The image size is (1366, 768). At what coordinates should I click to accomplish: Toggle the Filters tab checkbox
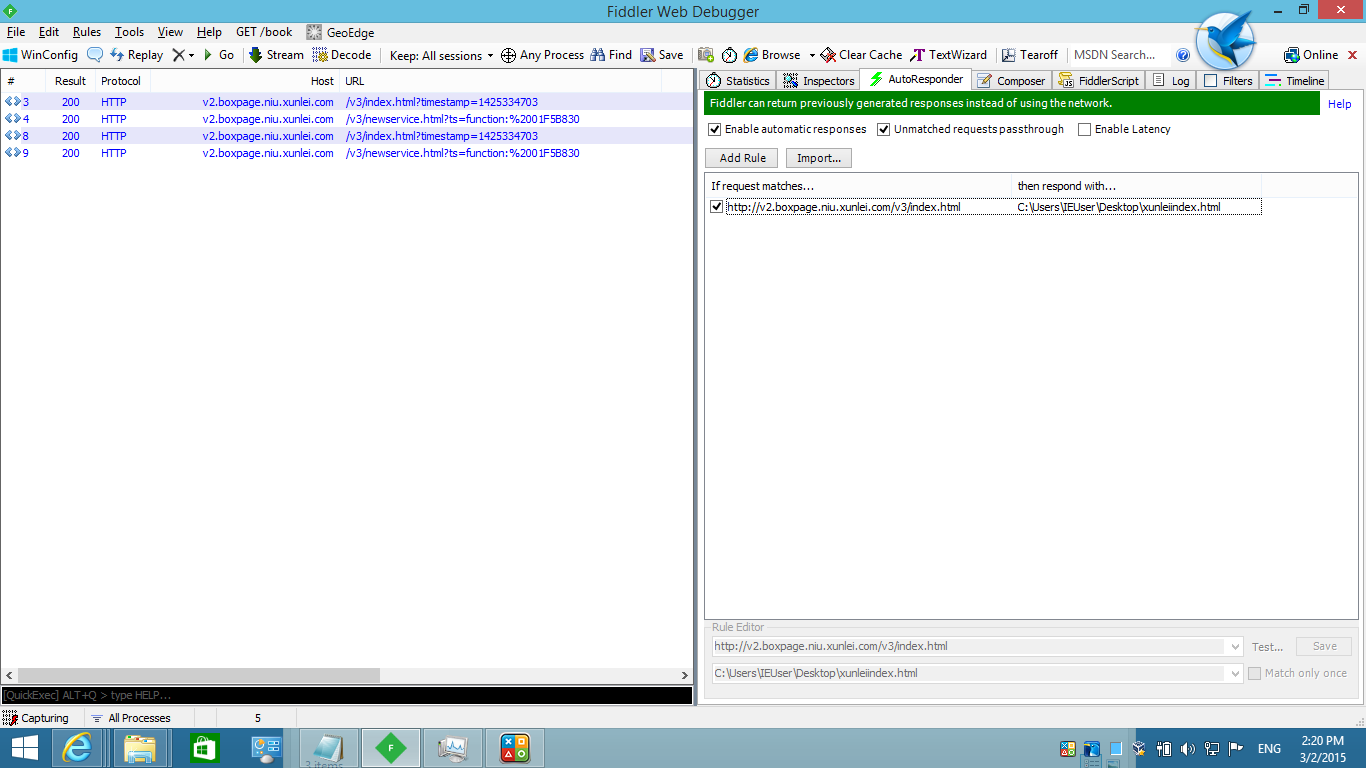pos(1211,81)
